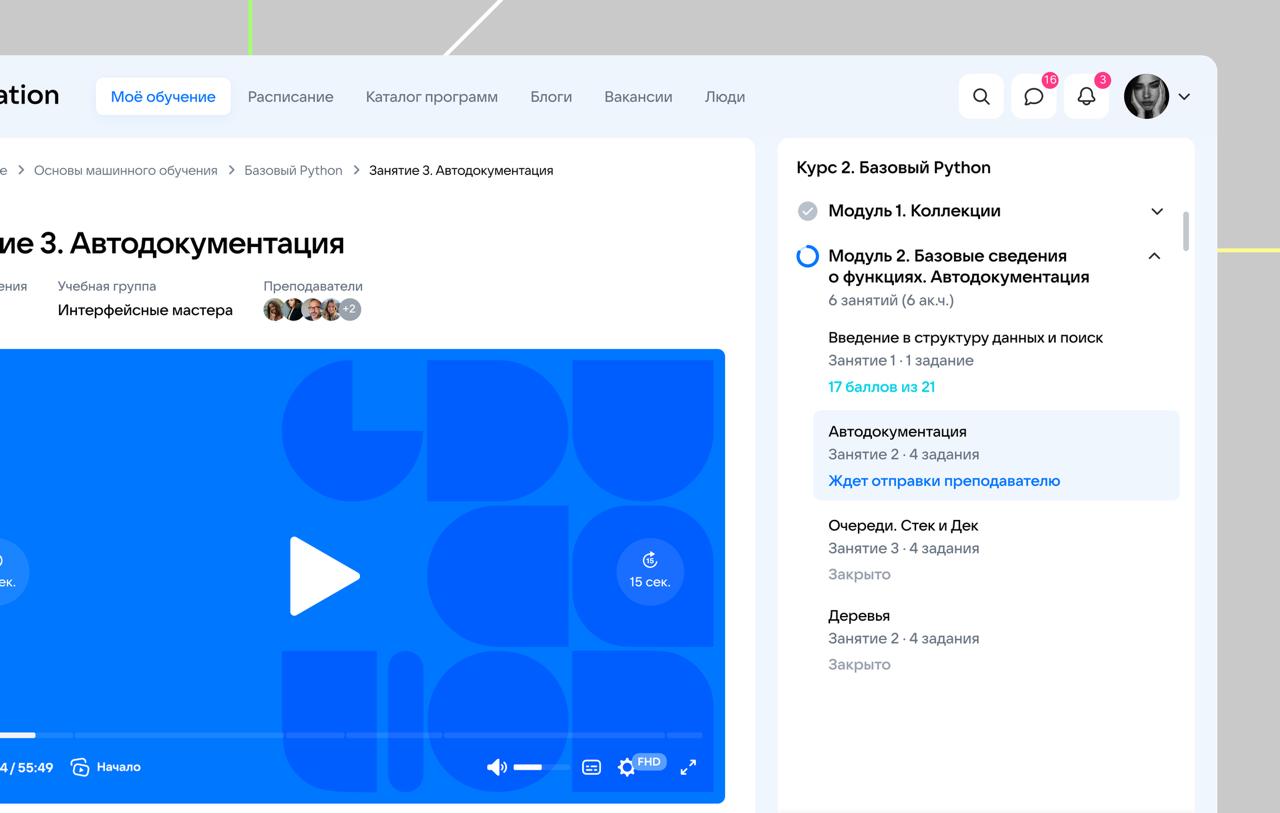This screenshot has height=813, width=1280.
Task: Open lesson Введение в структуру данных и поиск
Action: tap(965, 338)
